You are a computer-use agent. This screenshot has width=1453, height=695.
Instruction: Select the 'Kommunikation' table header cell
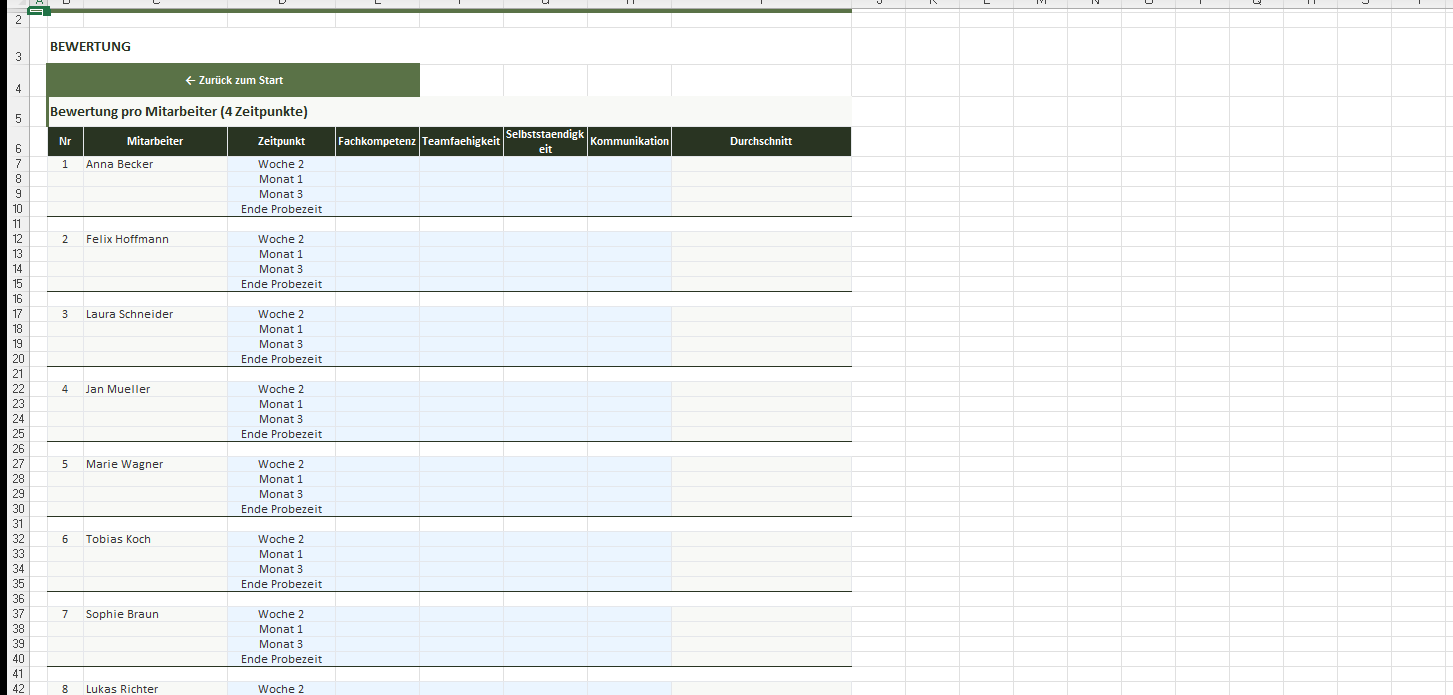point(629,142)
